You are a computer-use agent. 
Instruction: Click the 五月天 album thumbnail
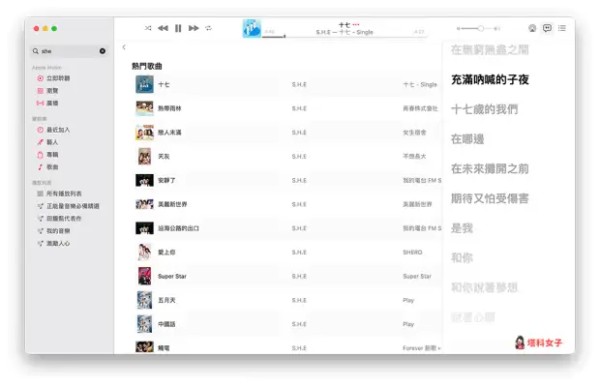click(145, 300)
